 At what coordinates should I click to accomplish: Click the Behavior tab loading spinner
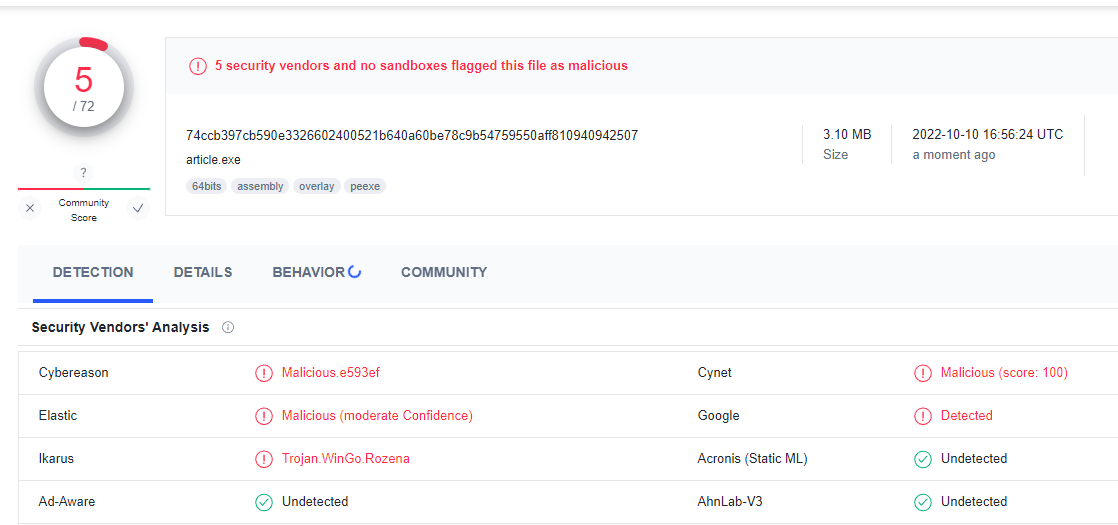click(354, 272)
